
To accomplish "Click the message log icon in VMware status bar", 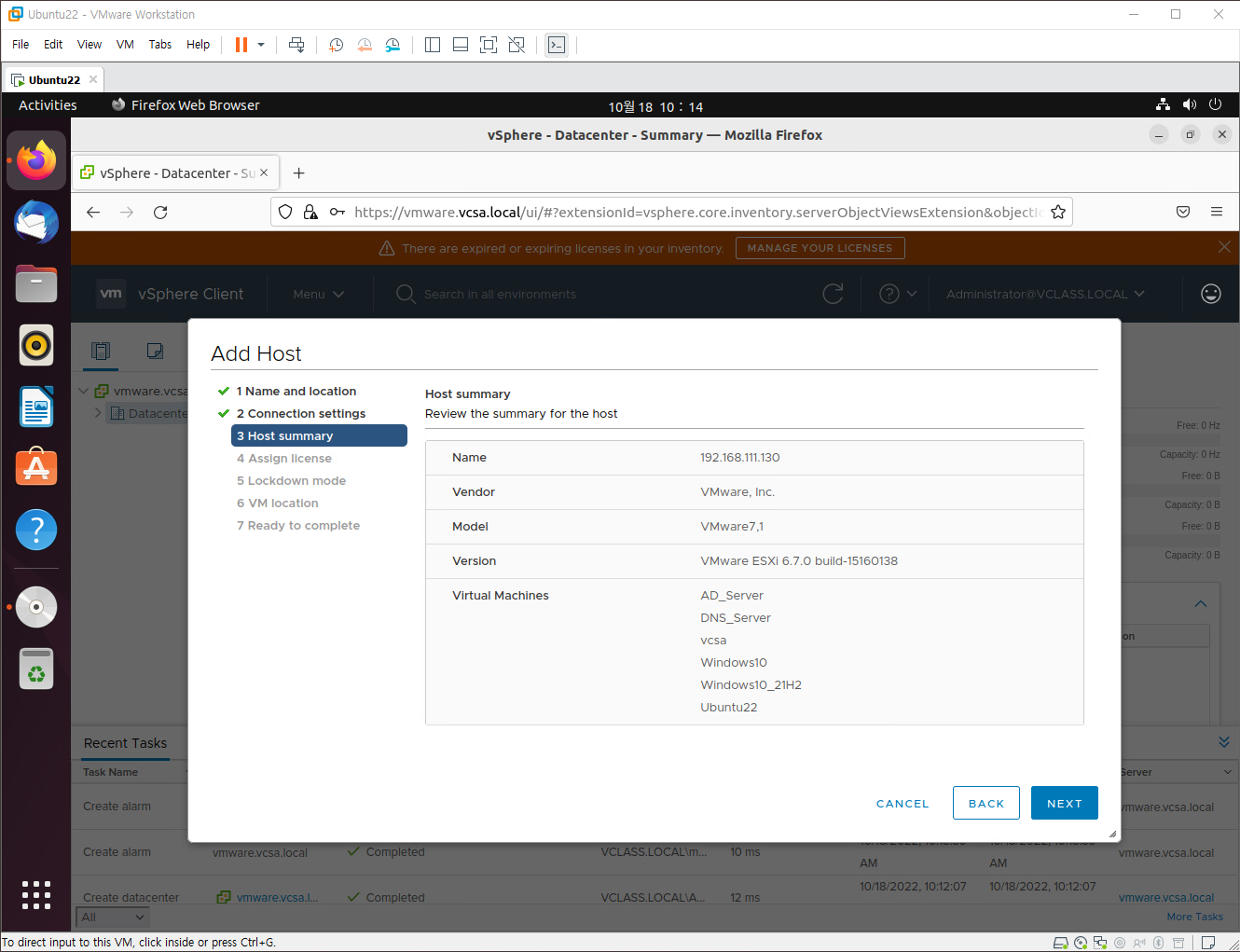I will pos(1208,943).
